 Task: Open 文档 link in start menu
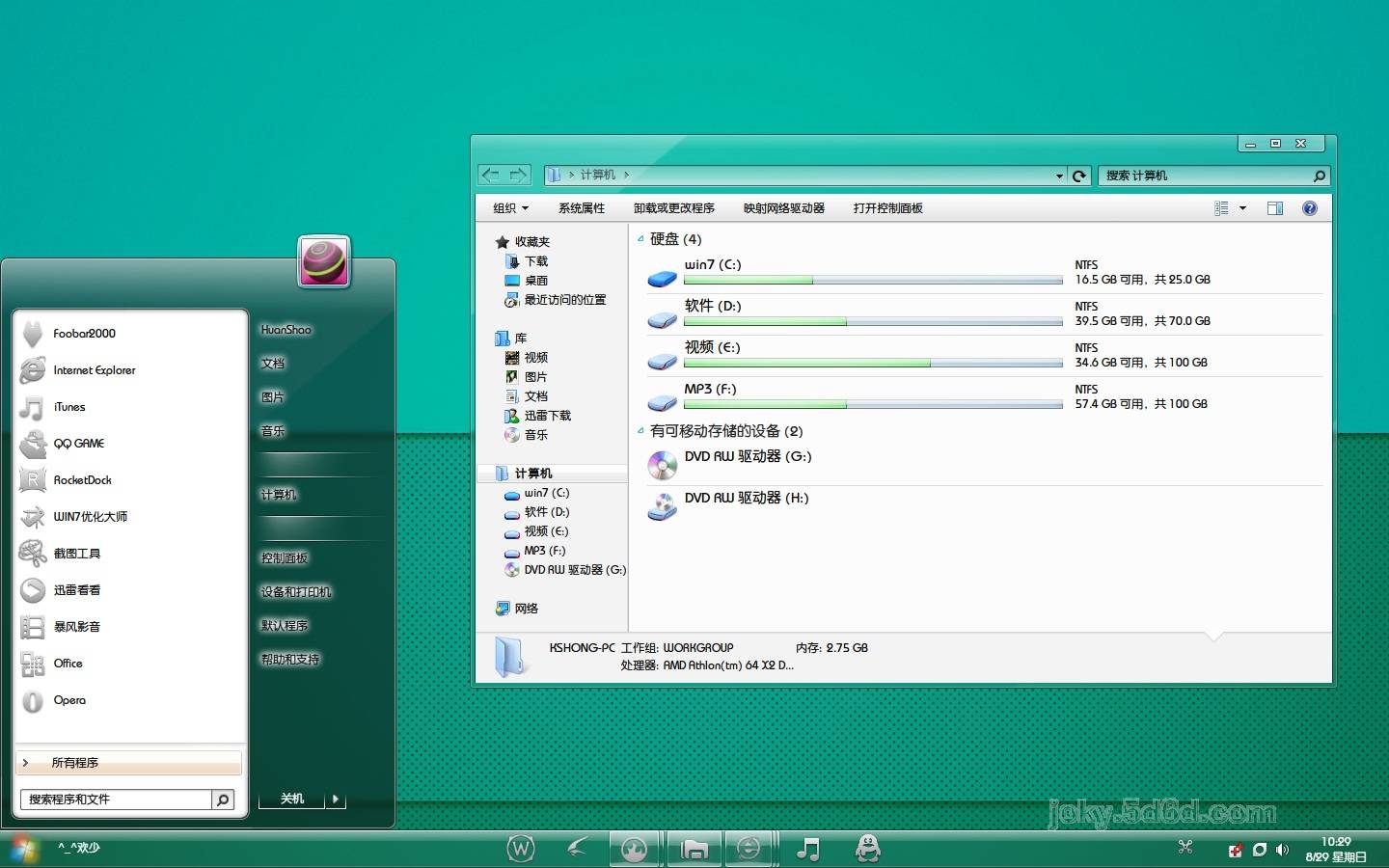(x=273, y=364)
